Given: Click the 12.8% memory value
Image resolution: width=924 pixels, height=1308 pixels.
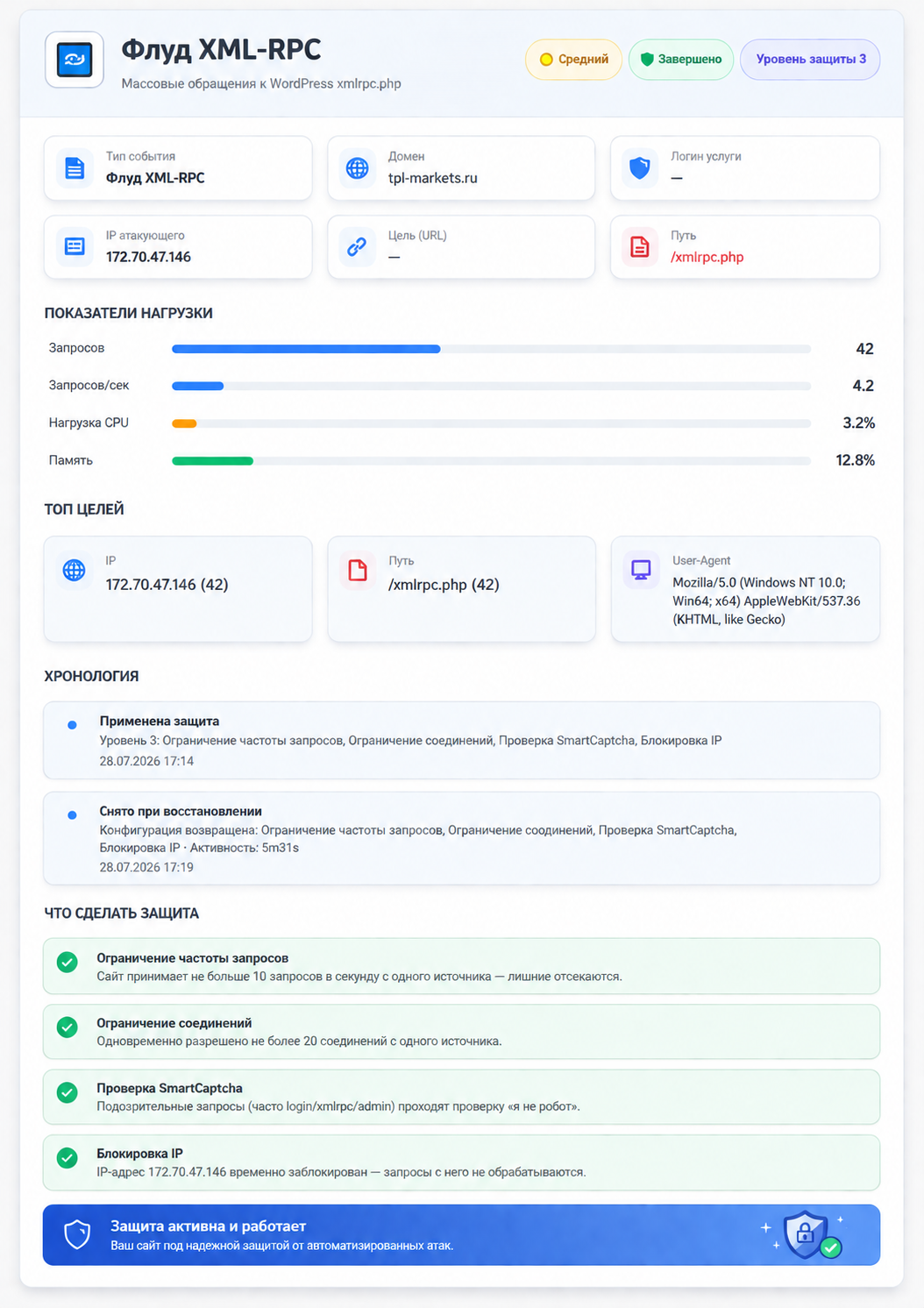Looking at the screenshot, I should (x=856, y=461).
